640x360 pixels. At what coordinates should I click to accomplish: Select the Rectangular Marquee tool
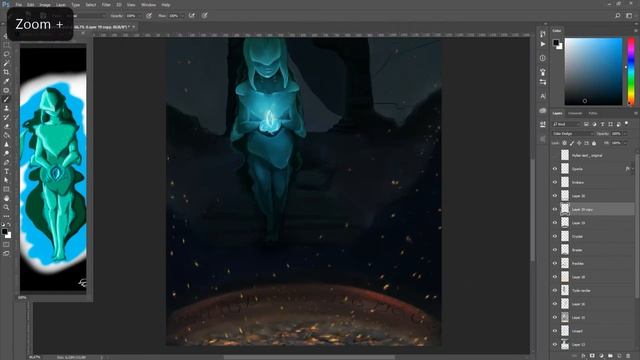(x=6, y=45)
